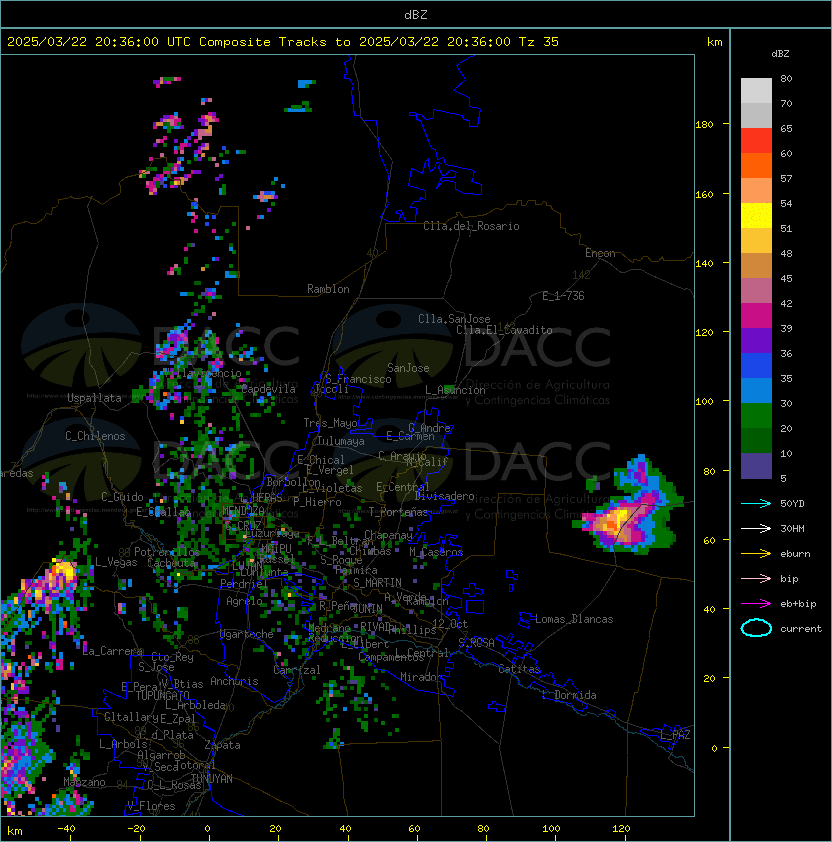This screenshot has height=842, width=832.
Task: Click the 'Encon' place label
Action: [x=600, y=253]
